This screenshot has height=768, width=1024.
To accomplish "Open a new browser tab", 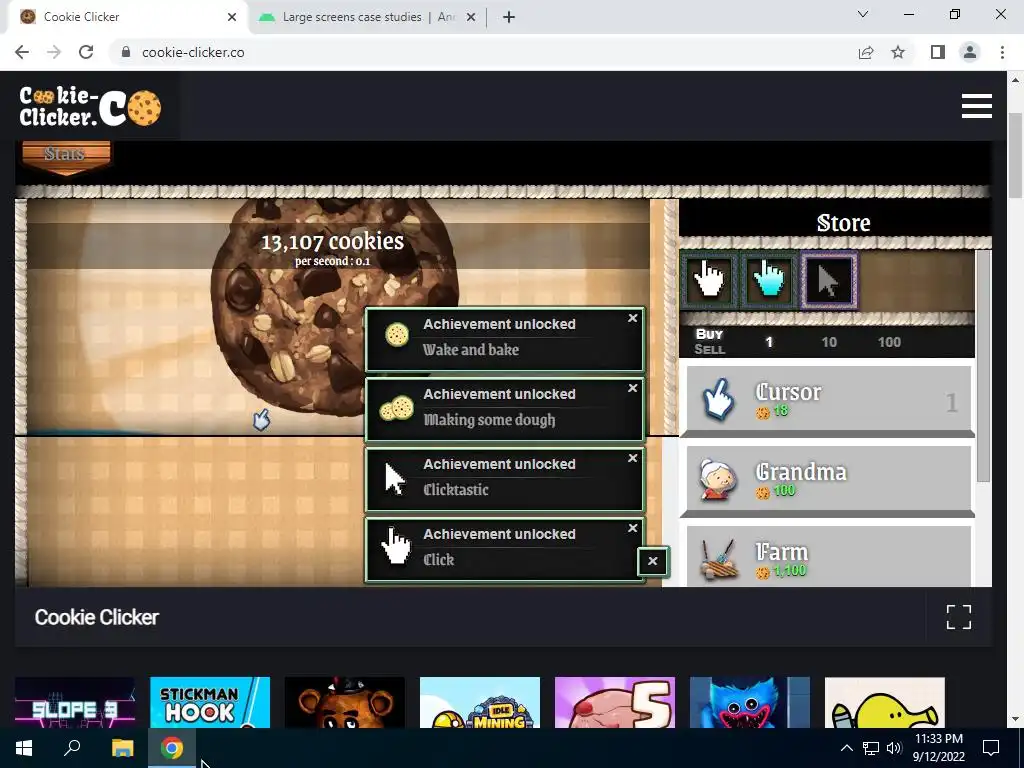I will point(509,17).
